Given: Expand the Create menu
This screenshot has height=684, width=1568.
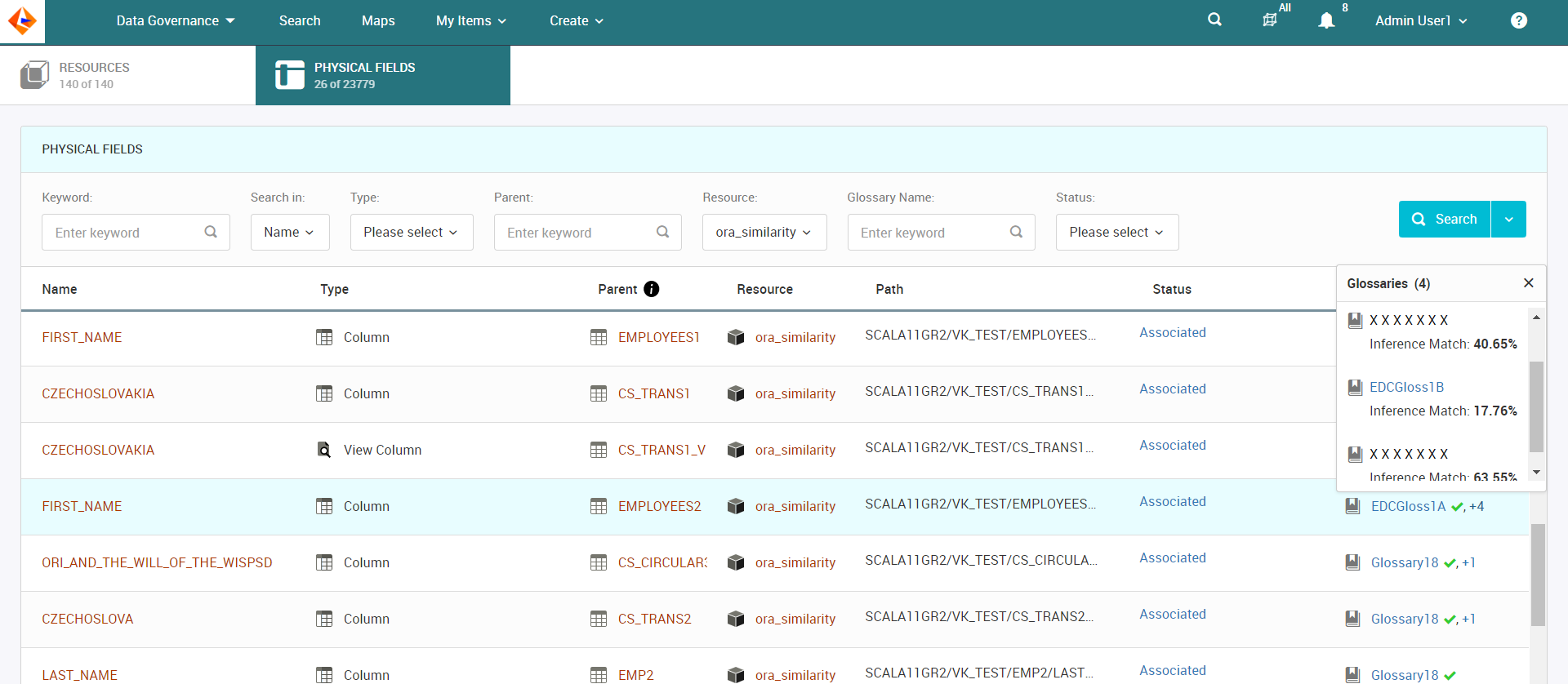Looking at the screenshot, I should pos(577,21).
